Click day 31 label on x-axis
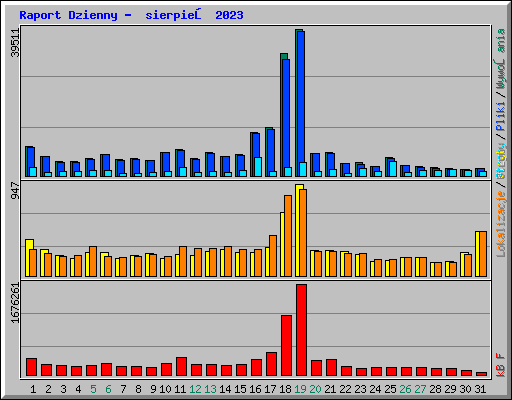Viewport: 512px width, 400px height. pos(480,389)
